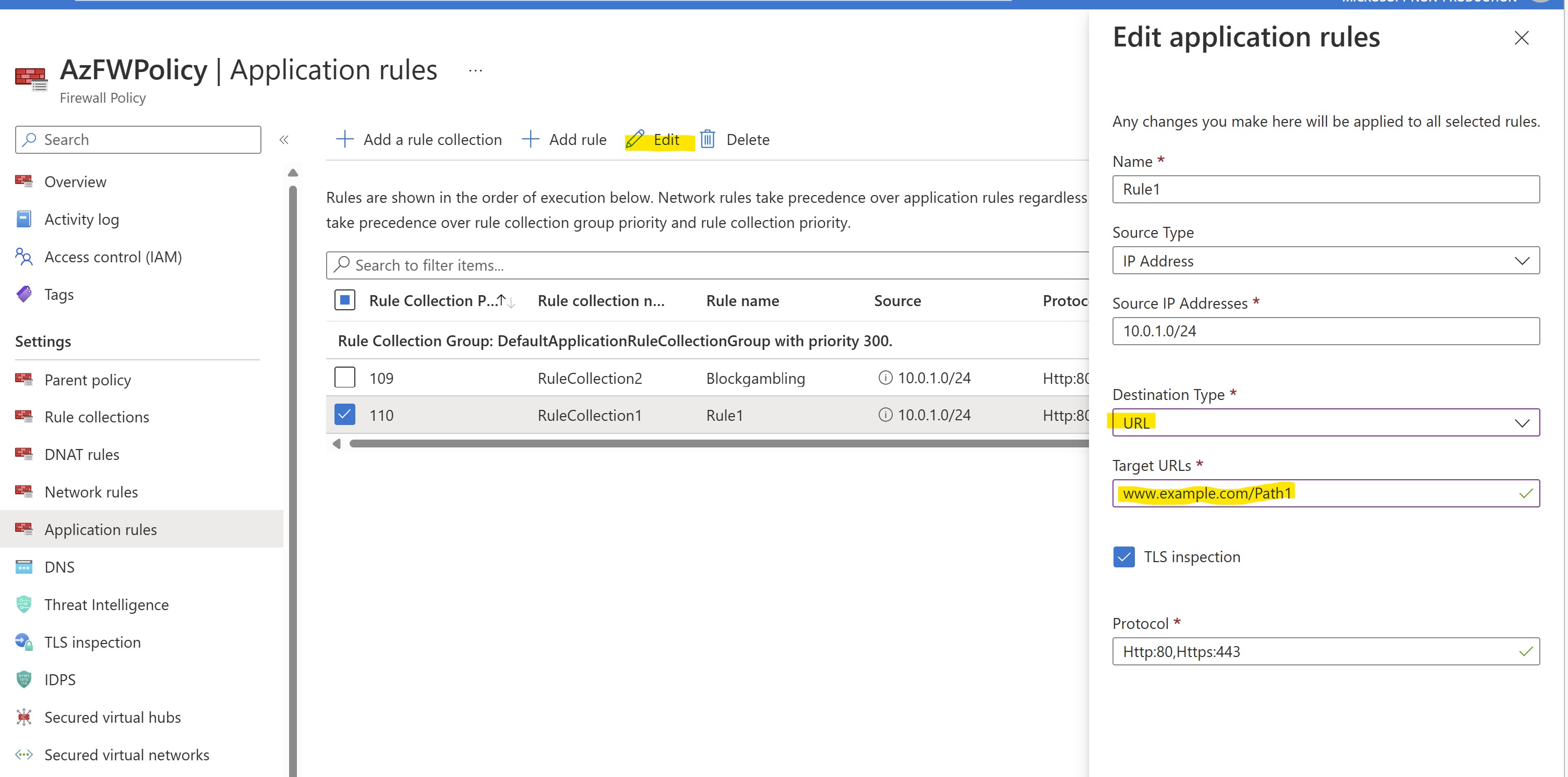Click the Tags icon in sidebar
Screen dimensions: 1568x777
coord(23,295)
